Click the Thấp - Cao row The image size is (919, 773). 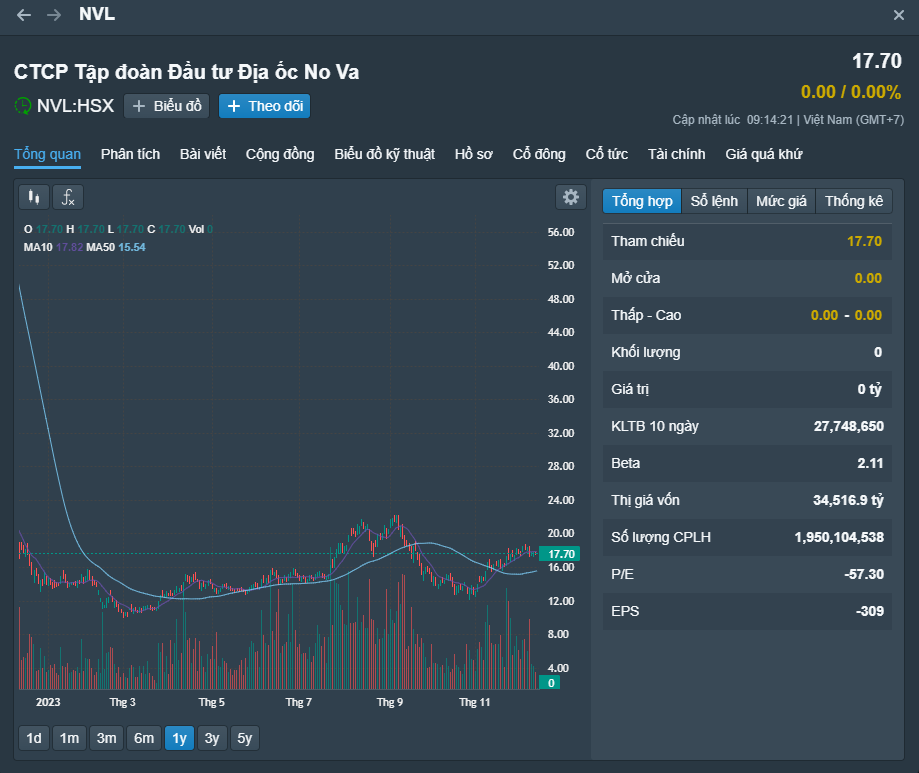(747, 315)
